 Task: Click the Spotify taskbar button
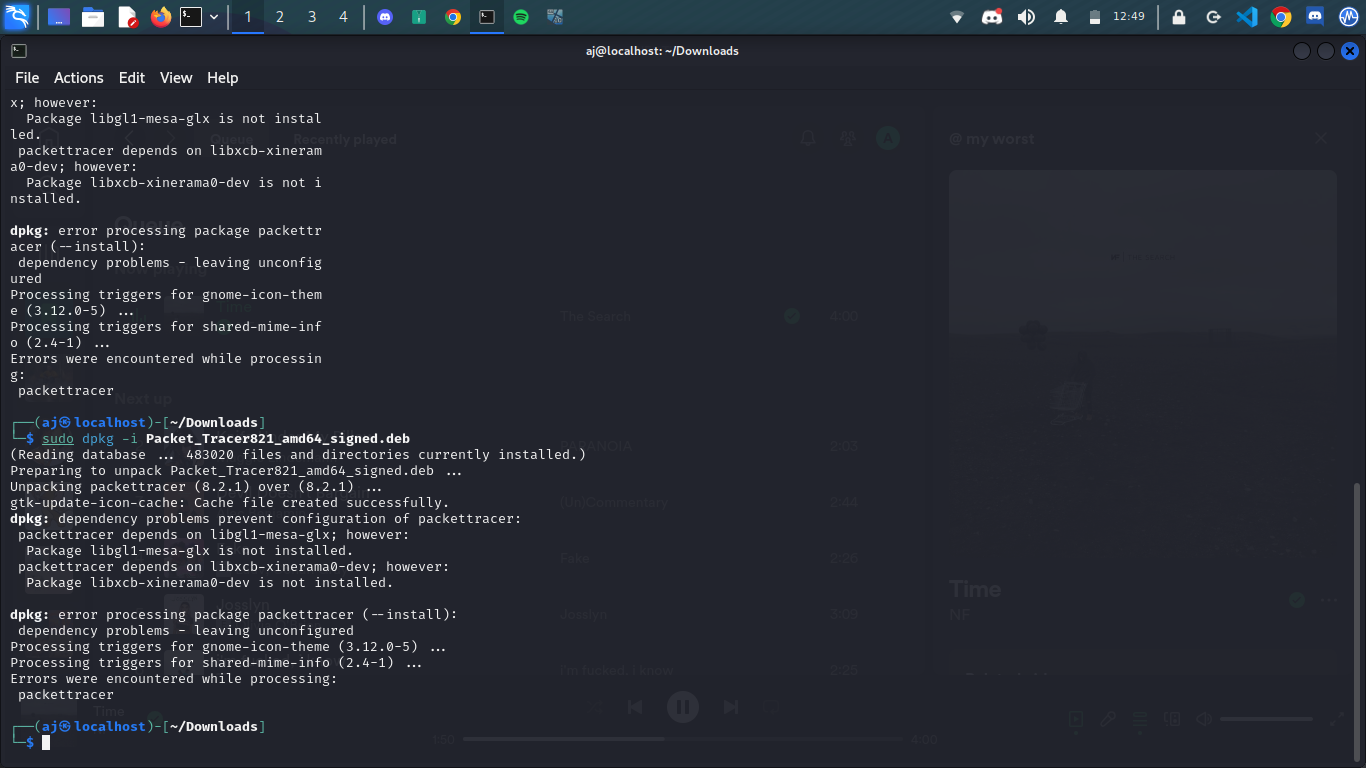[x=520, y=17]
